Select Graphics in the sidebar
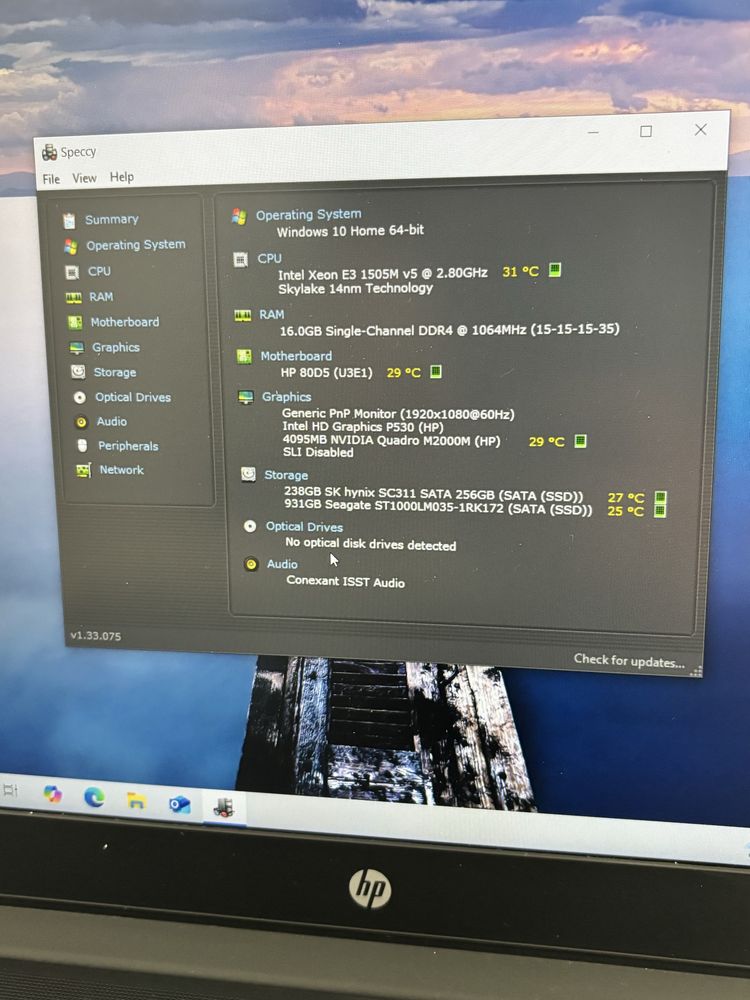Image resolution: width=750 pixels, height=1000 pixels. point(115,348)
